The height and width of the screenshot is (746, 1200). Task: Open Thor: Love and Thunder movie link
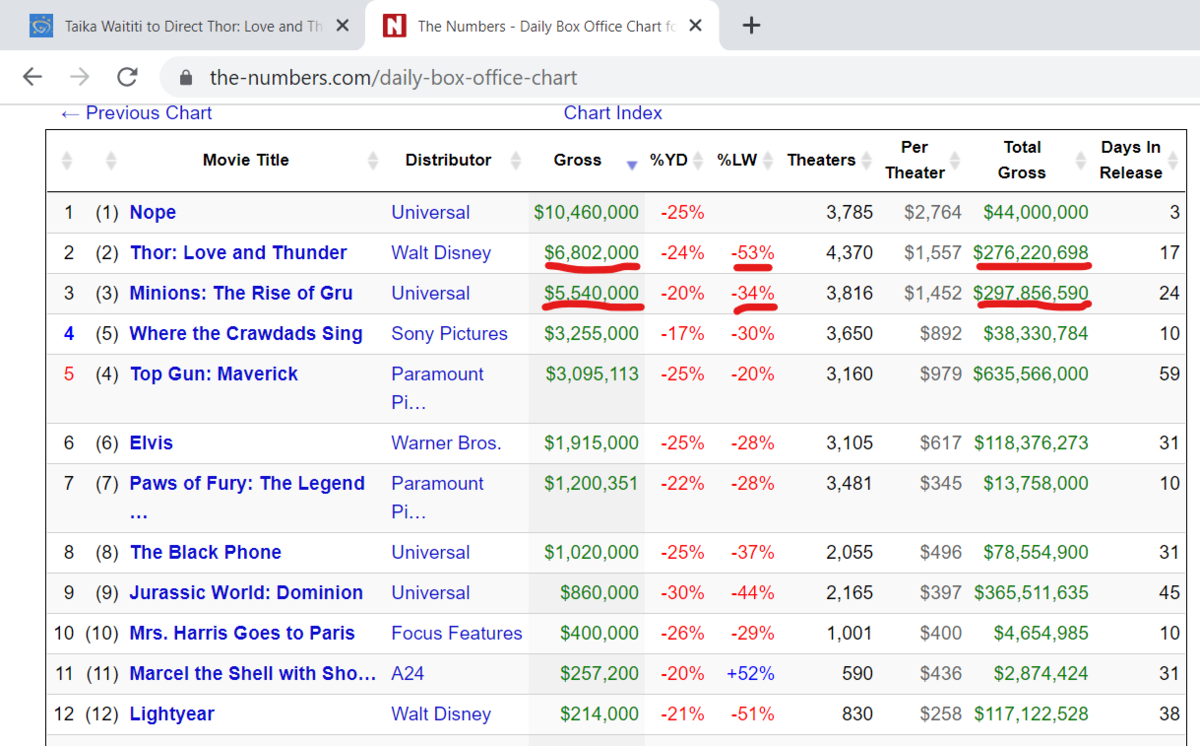click(x=238, y=253)
